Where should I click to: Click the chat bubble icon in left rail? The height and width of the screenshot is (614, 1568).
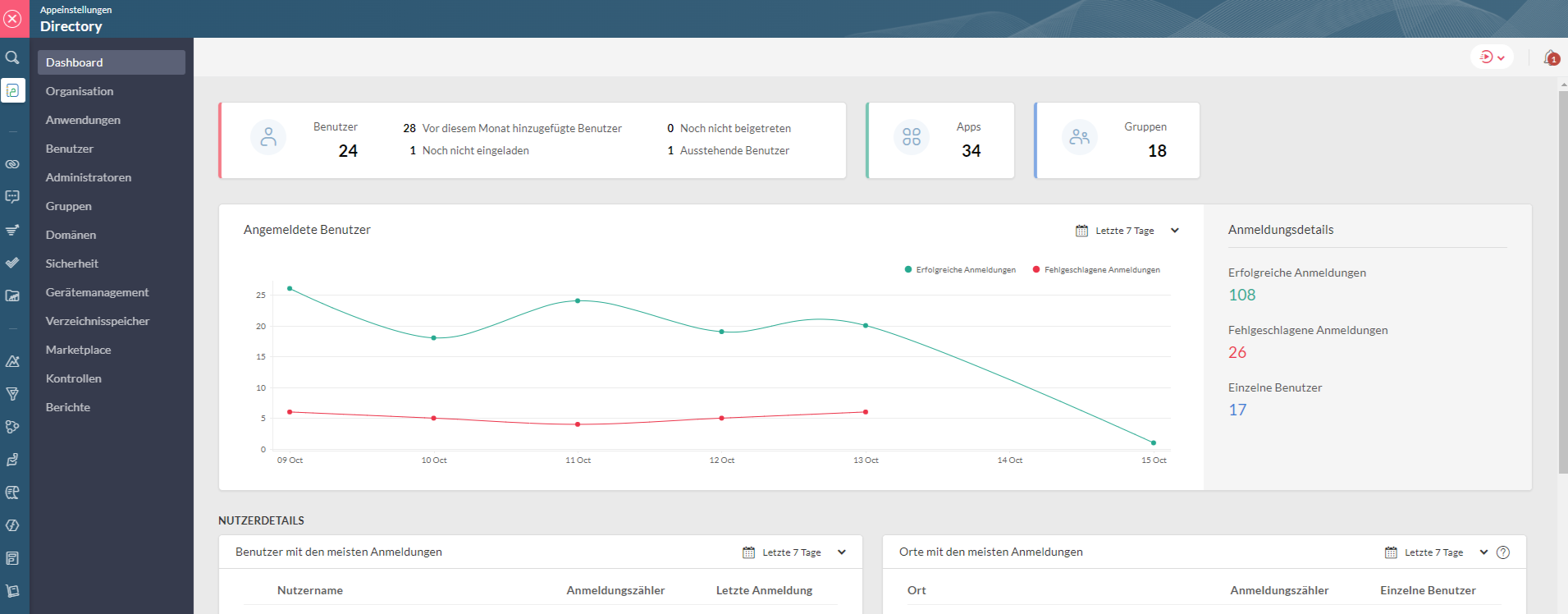12,197
